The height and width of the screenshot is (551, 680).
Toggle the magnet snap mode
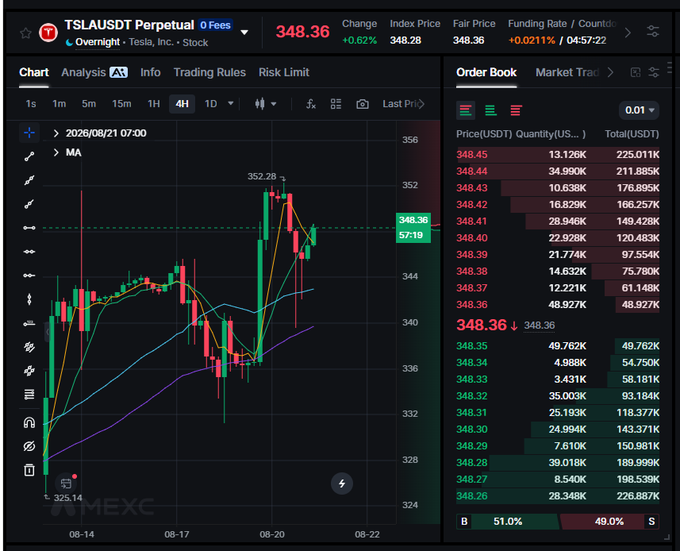(x=29, y=423)
